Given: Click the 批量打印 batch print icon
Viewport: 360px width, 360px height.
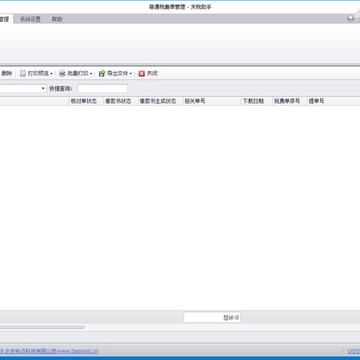Looking at the screenshot, I should (62, 73).
